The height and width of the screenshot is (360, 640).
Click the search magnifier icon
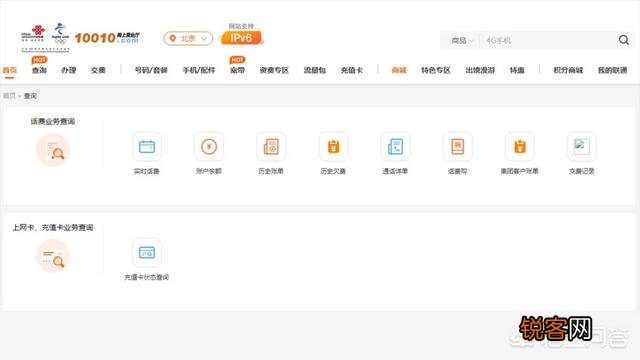pyautogui.click(x=624, y=40)
